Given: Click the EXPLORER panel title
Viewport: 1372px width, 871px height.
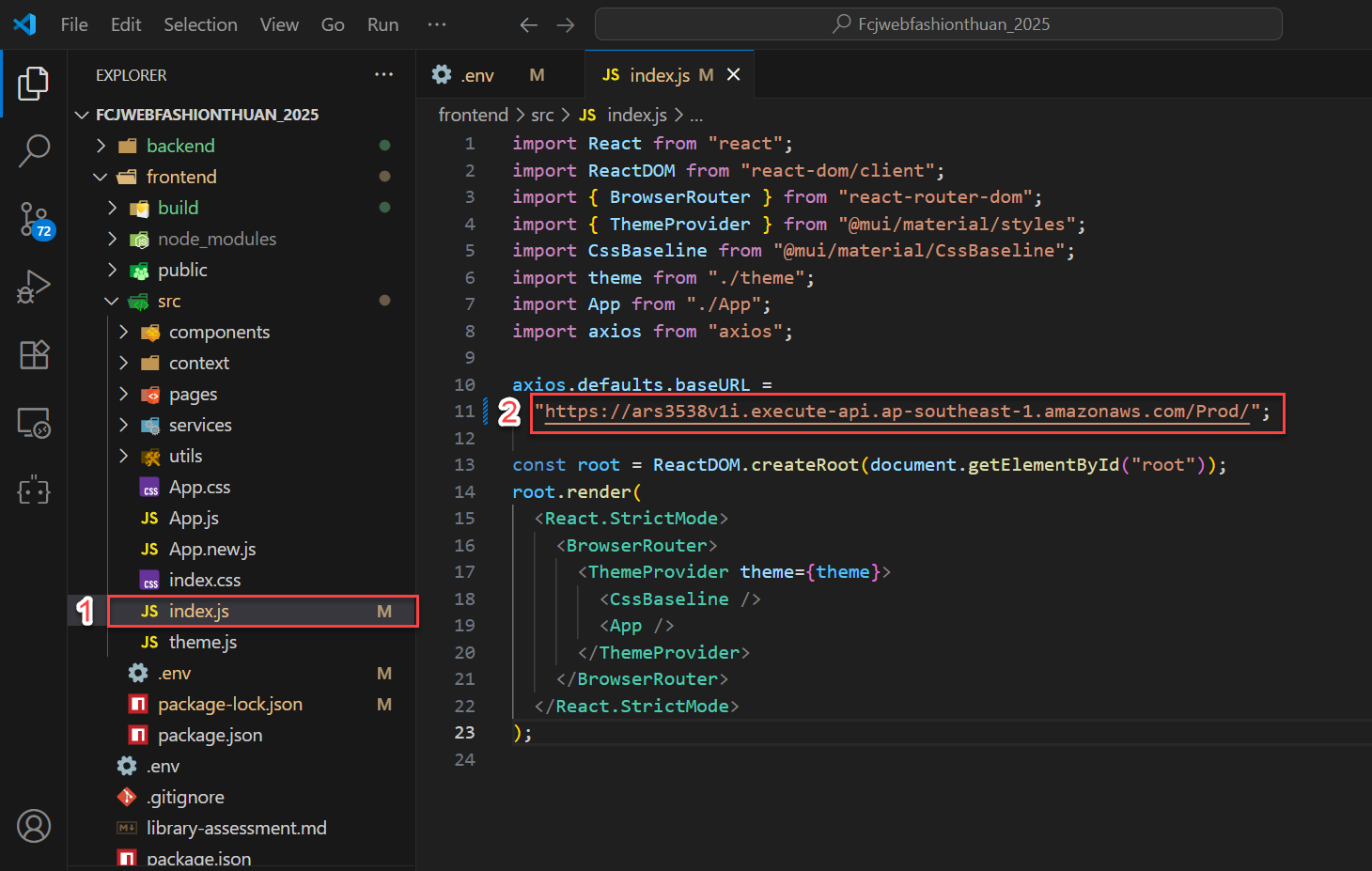Looking at the screenshot, I should click(x=132, y=75).
